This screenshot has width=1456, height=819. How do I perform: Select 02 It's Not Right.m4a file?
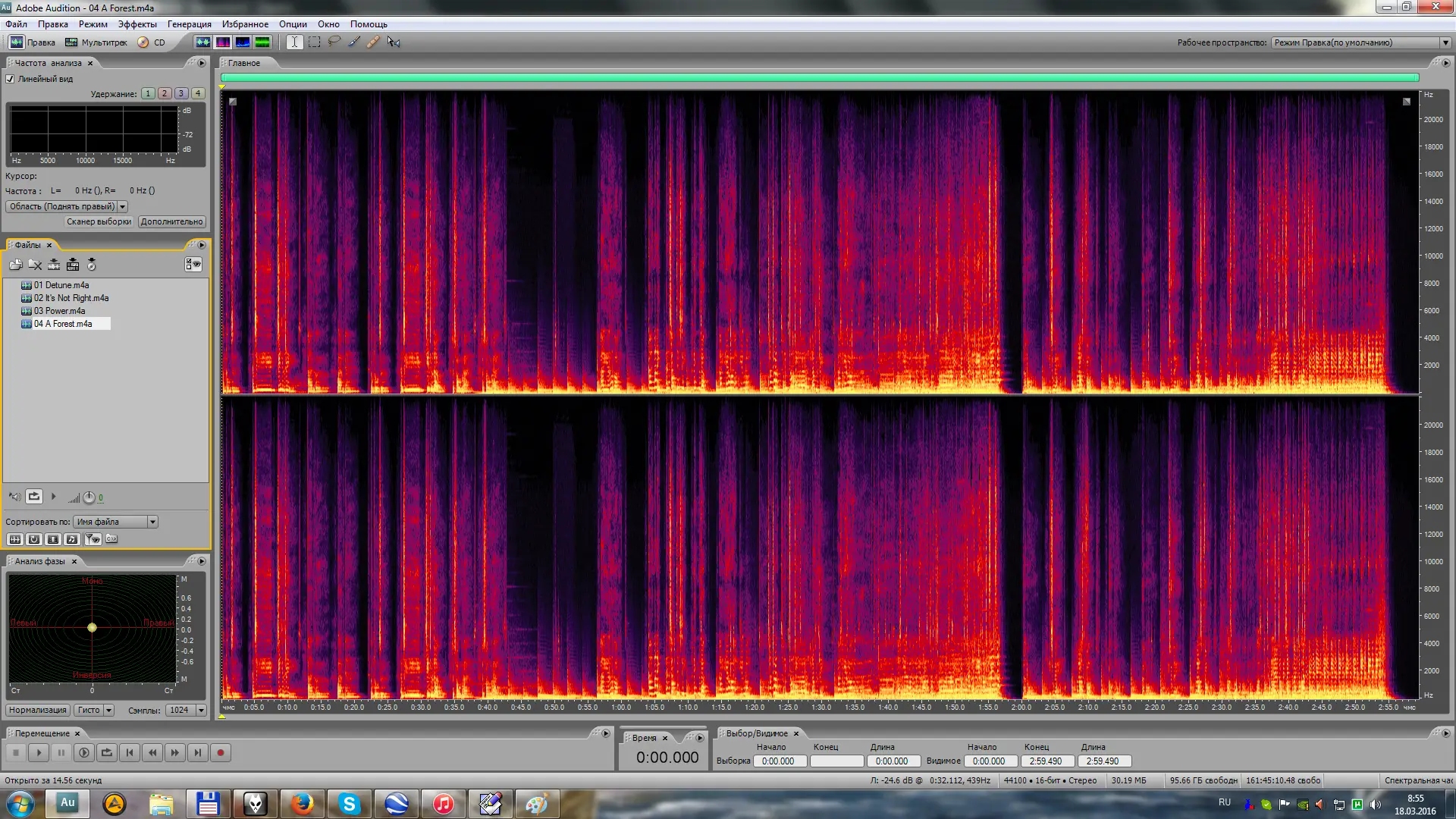[x=71, y=298]
